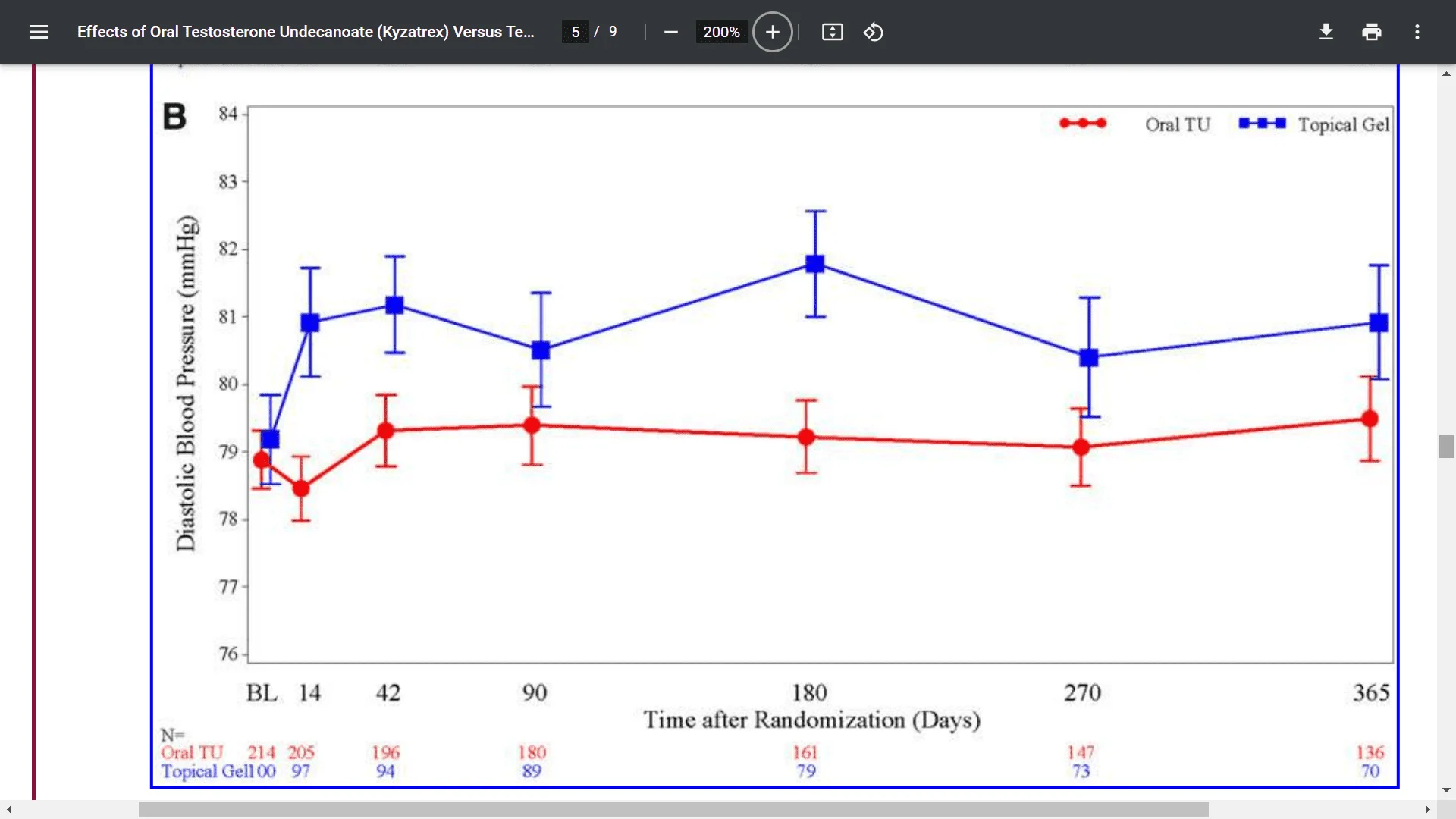1456x819 pixels.
Task: Click the Topical Gel legend label
Action: point(1343,124)
